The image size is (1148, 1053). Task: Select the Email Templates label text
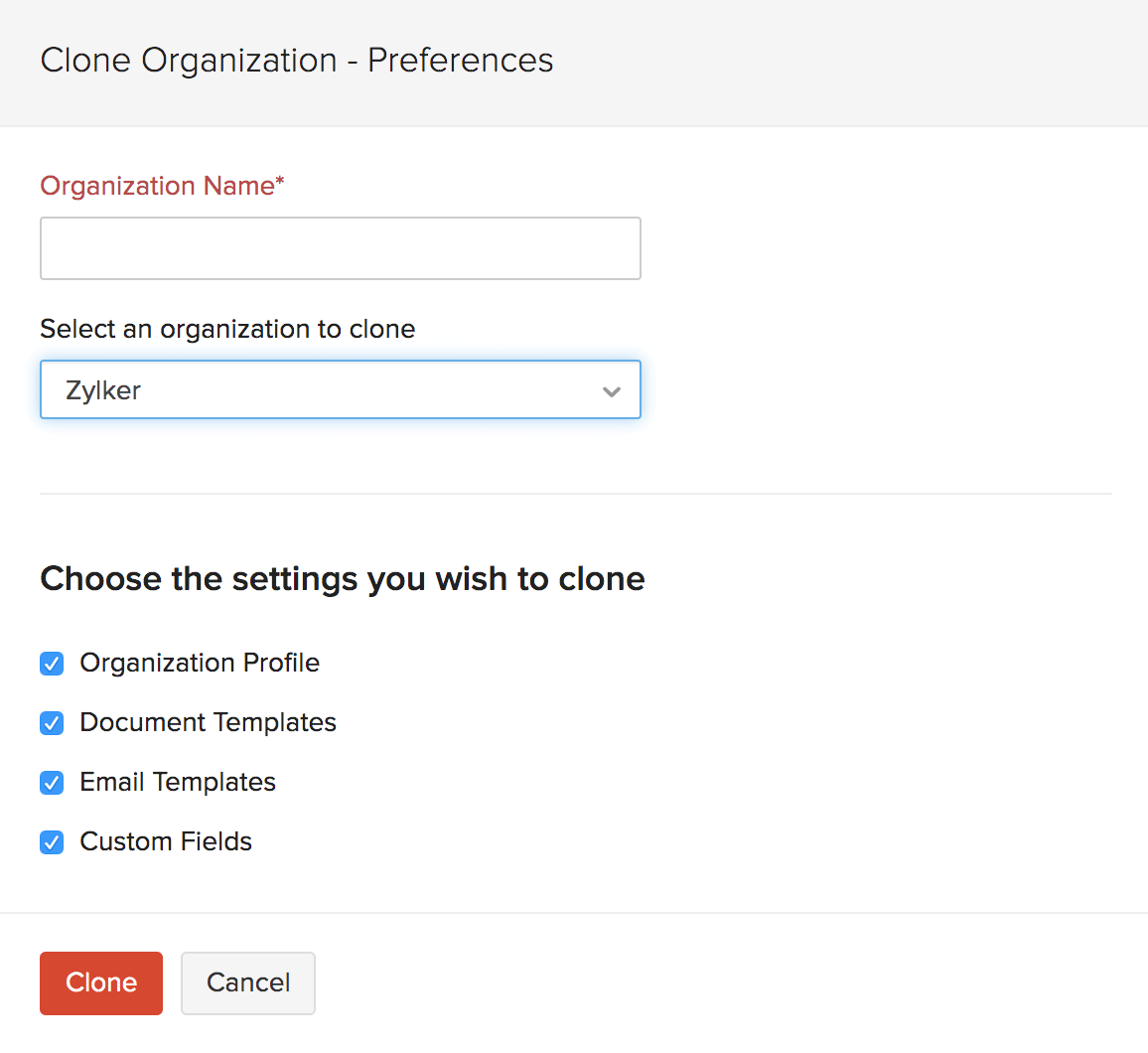(x=178, y=782)
